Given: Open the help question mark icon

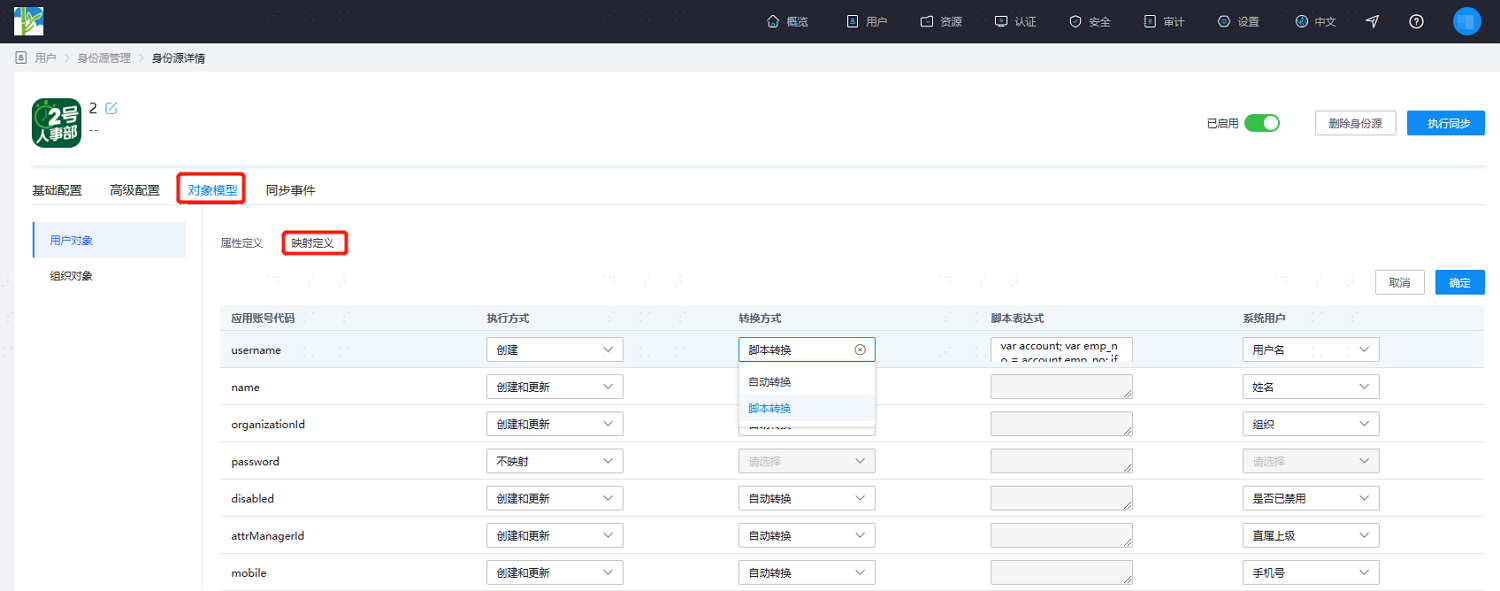Looking at the screenshot, I should point(1416,21).
